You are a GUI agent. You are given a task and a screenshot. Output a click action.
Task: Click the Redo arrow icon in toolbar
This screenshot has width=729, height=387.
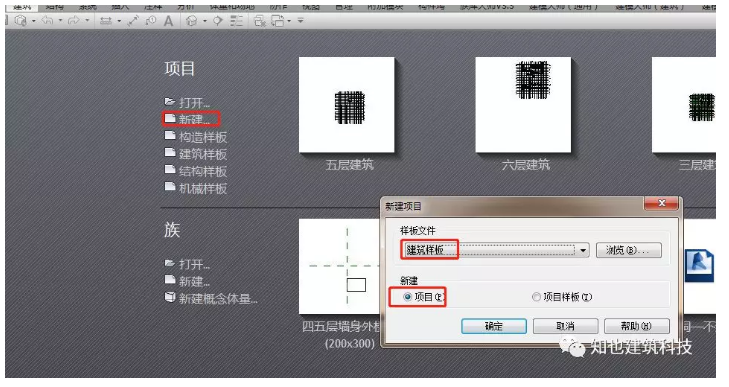(x=74, y=20)
